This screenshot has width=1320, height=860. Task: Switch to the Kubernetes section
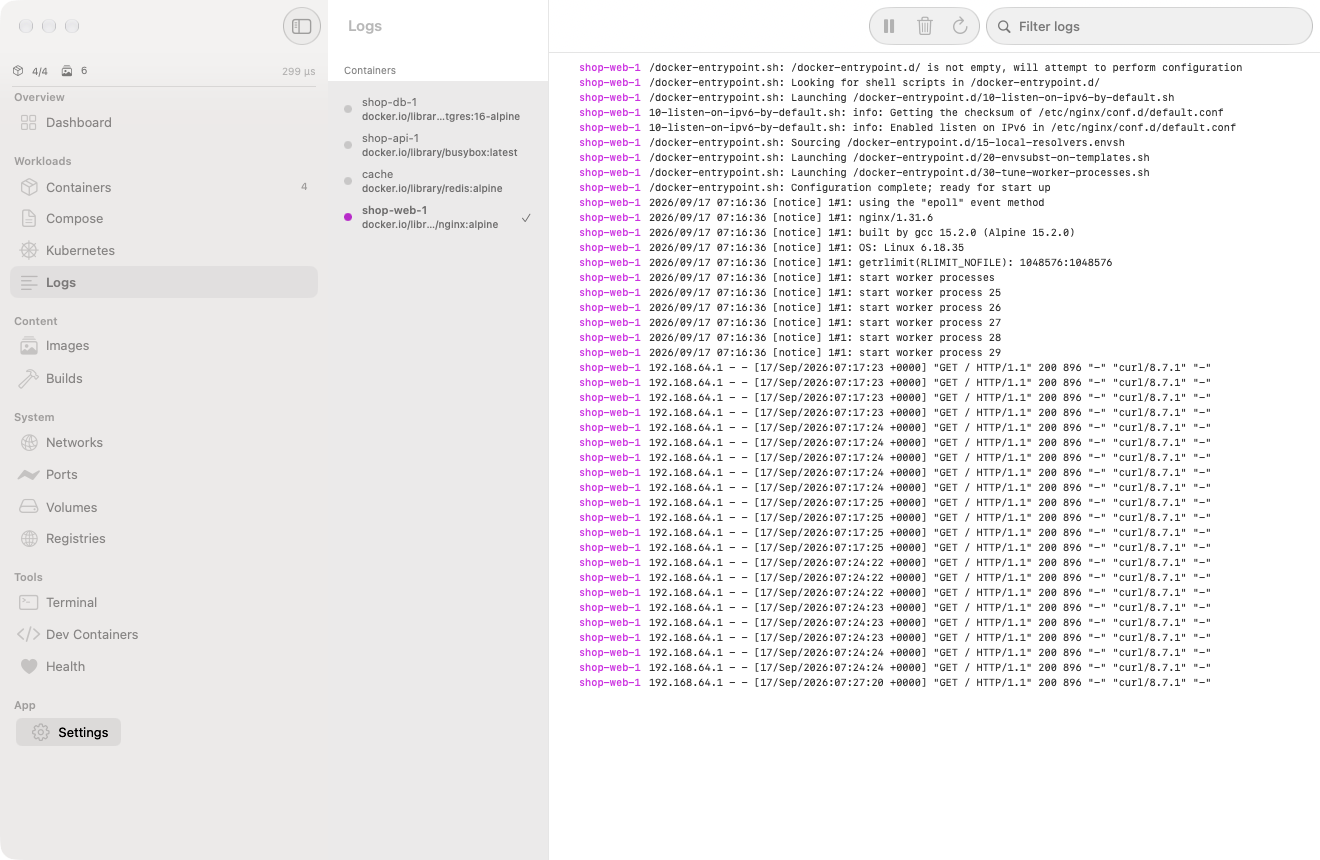click(x=164, y=251)
